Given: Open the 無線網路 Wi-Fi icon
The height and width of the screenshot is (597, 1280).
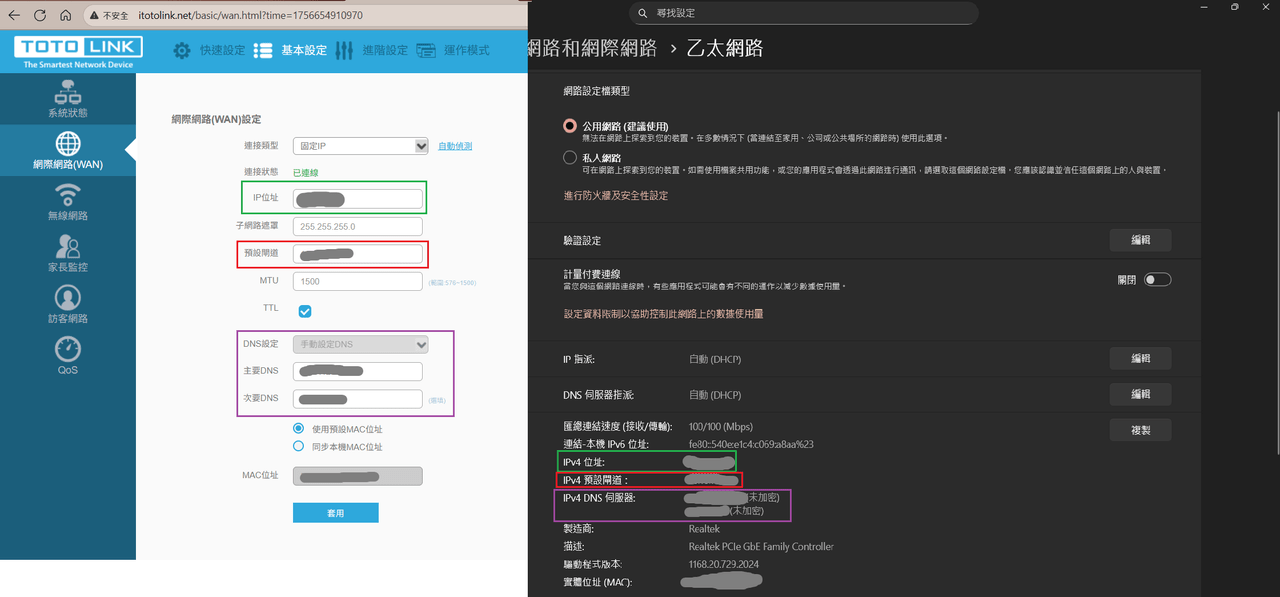Looking at the screenshot, I should (x=68, y=194).
